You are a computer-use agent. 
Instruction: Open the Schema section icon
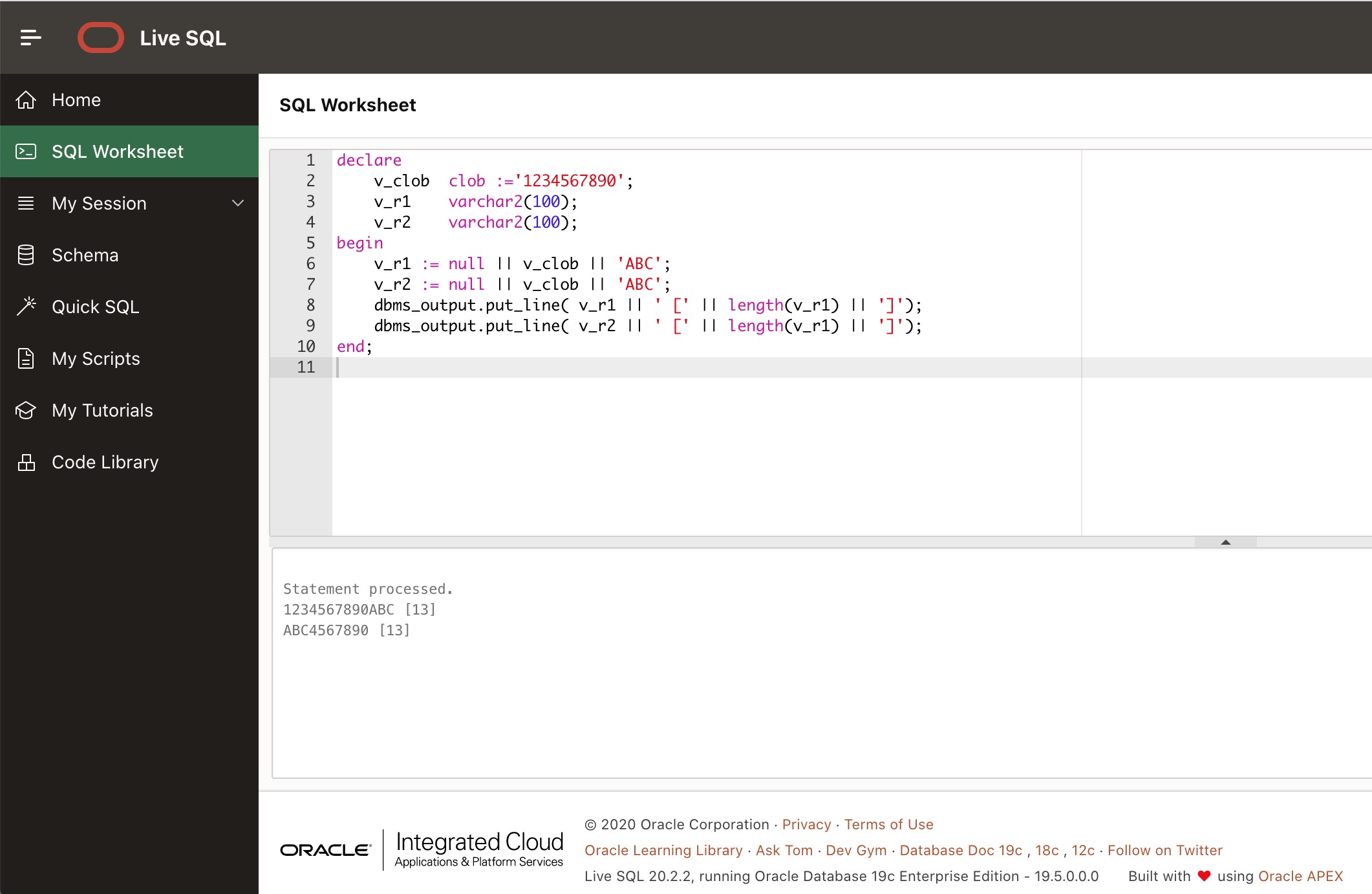pos(27,255)
